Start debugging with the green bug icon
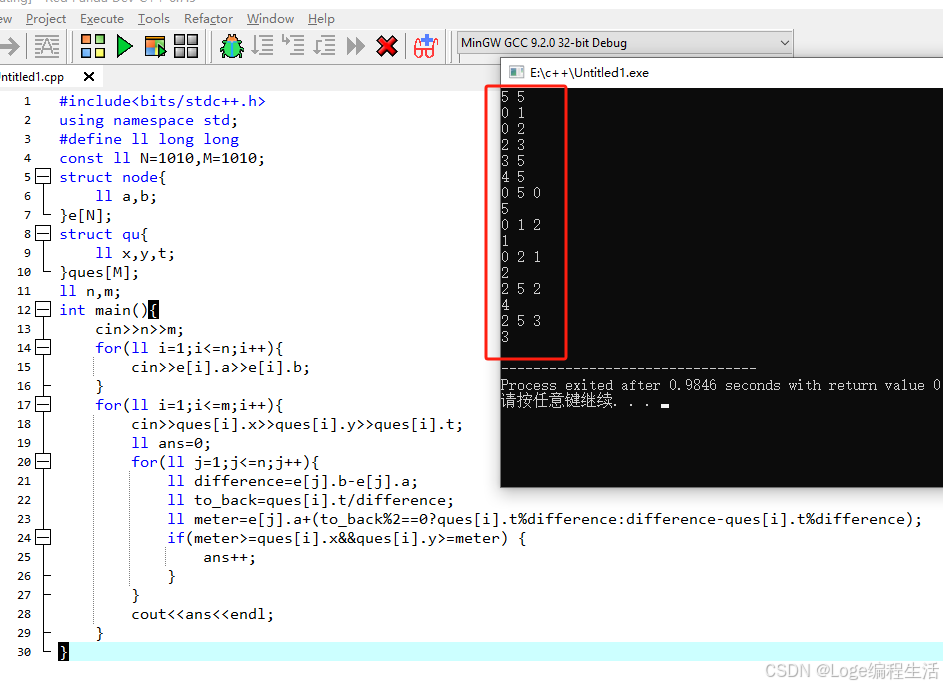 pos(232,46)
